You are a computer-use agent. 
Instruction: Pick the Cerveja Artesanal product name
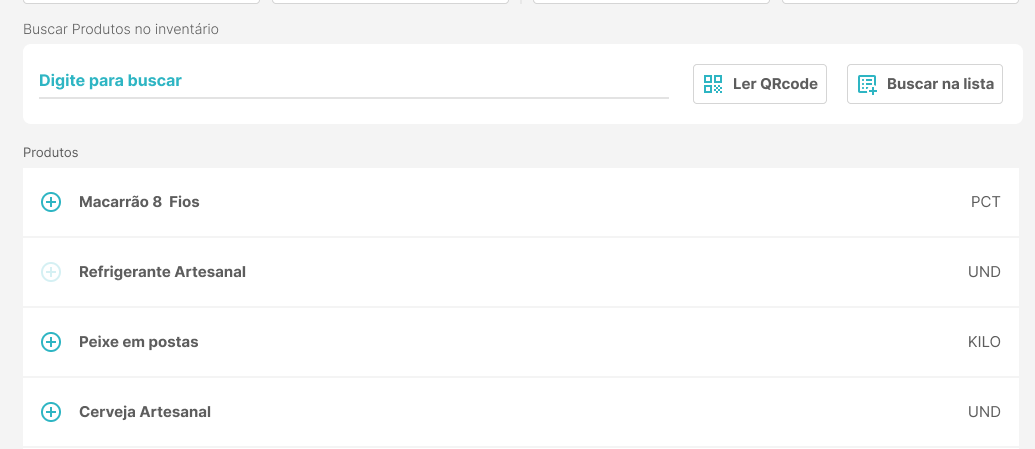[x=145, y=412]
